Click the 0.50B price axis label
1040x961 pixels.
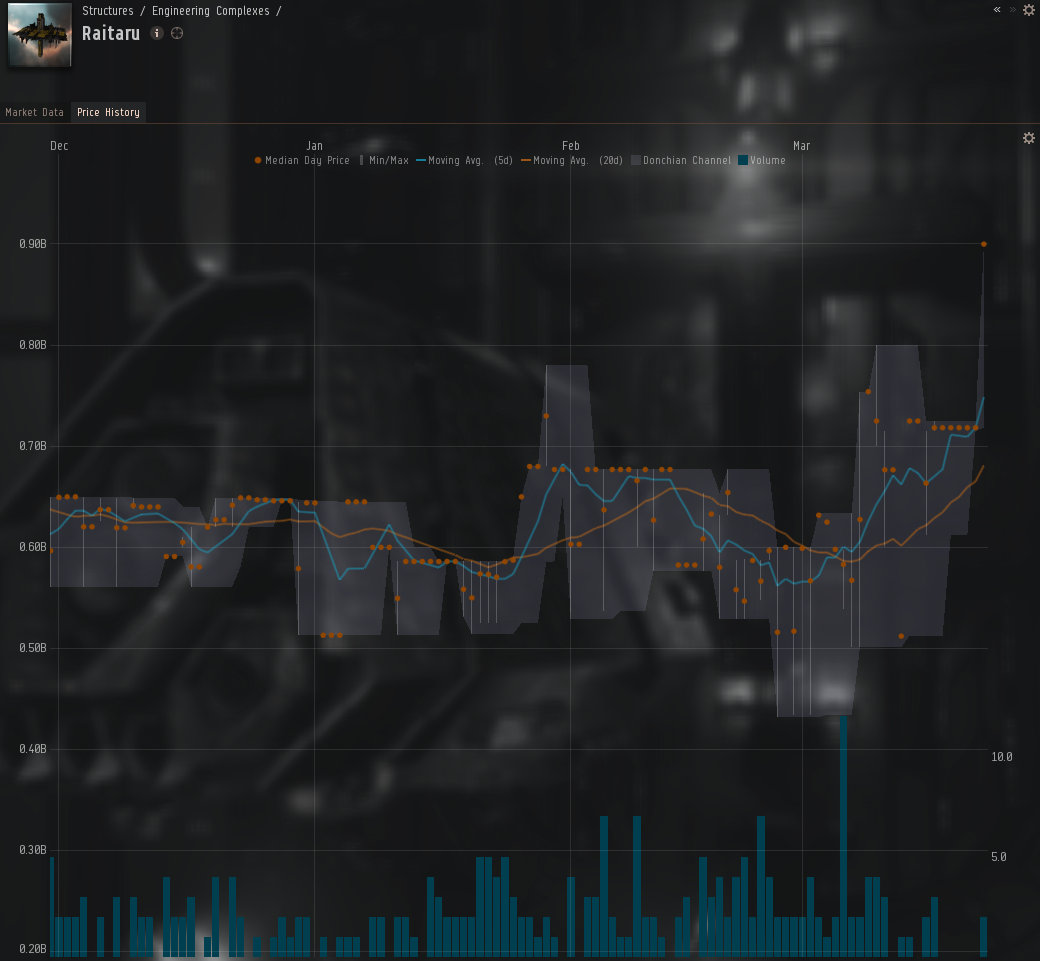pyautogui.click(x=33, y=648)
